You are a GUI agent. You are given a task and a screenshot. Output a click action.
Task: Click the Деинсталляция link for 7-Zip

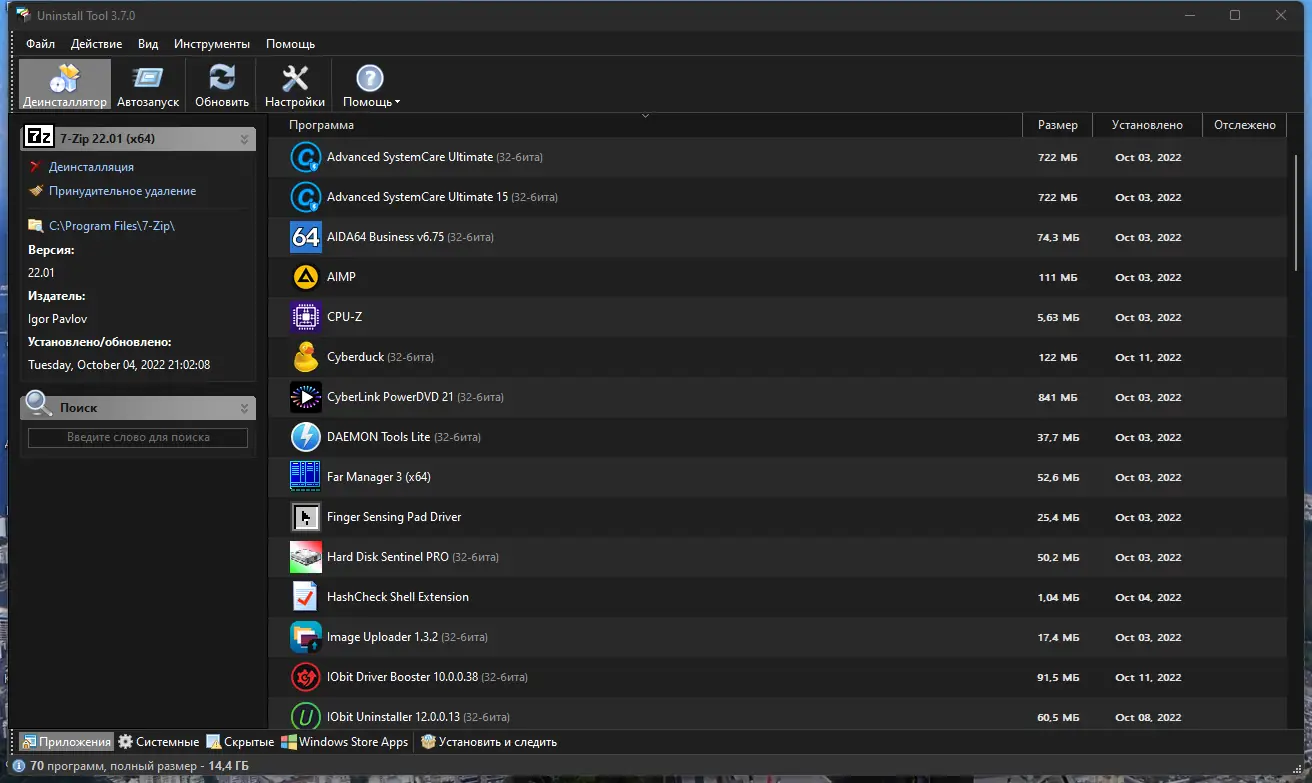(x=91, y=167)
